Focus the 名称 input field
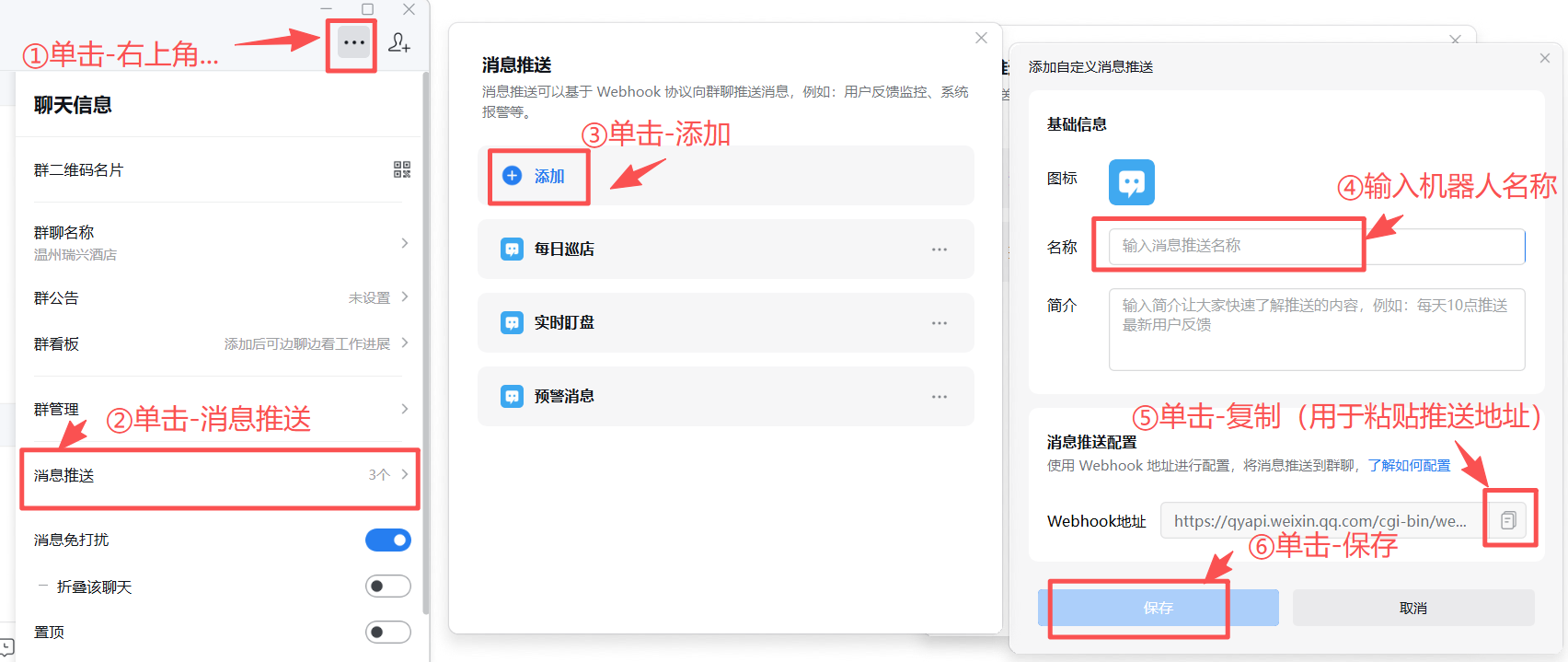The width and height of the screenshot is (1568, 662). click(x=1317, y=246)
